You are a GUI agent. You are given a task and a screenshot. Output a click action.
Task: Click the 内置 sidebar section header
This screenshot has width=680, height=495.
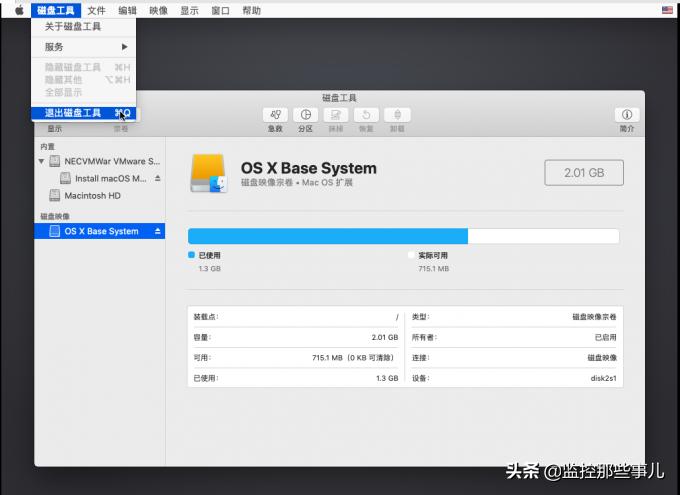click(x=47, y=147)
